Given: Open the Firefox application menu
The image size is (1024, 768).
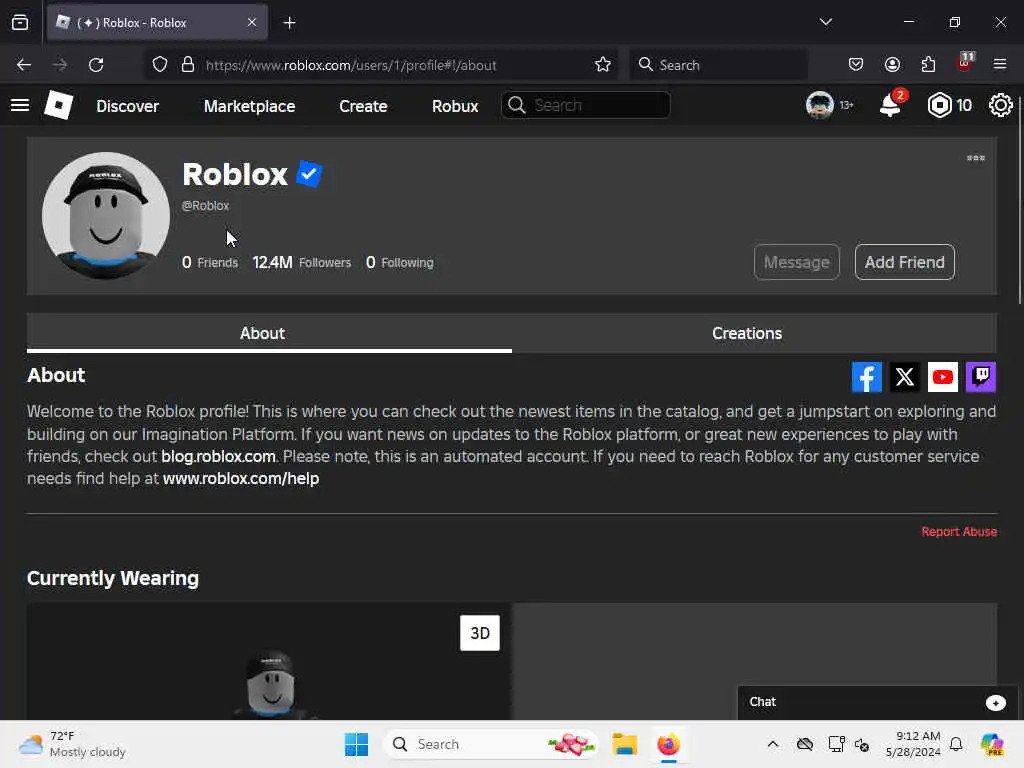Looking at the screenshot, I should coord(1000,64).
